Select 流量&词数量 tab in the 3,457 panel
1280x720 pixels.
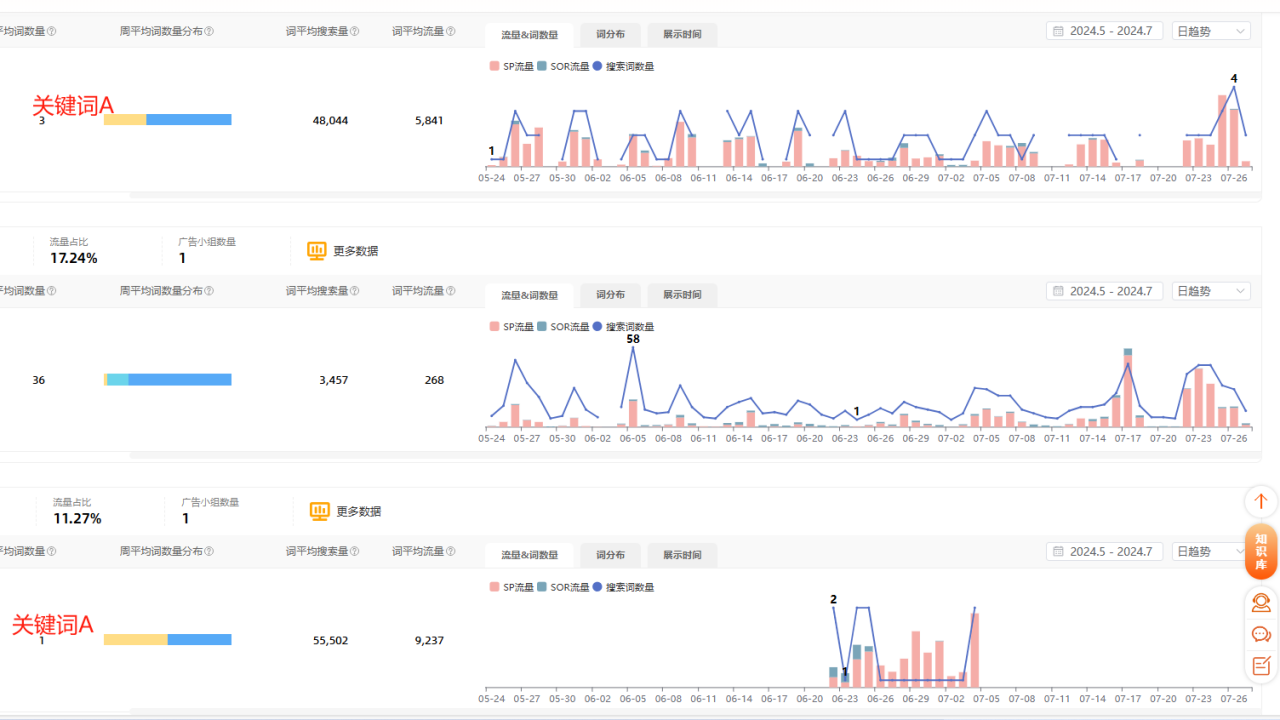coord(529,295)
